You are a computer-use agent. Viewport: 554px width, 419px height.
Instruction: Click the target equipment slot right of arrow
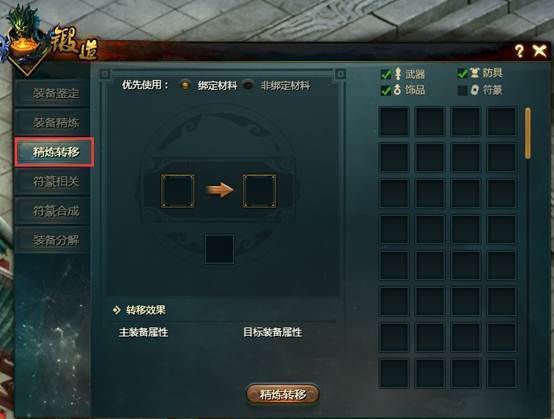[x=259, y=190]
